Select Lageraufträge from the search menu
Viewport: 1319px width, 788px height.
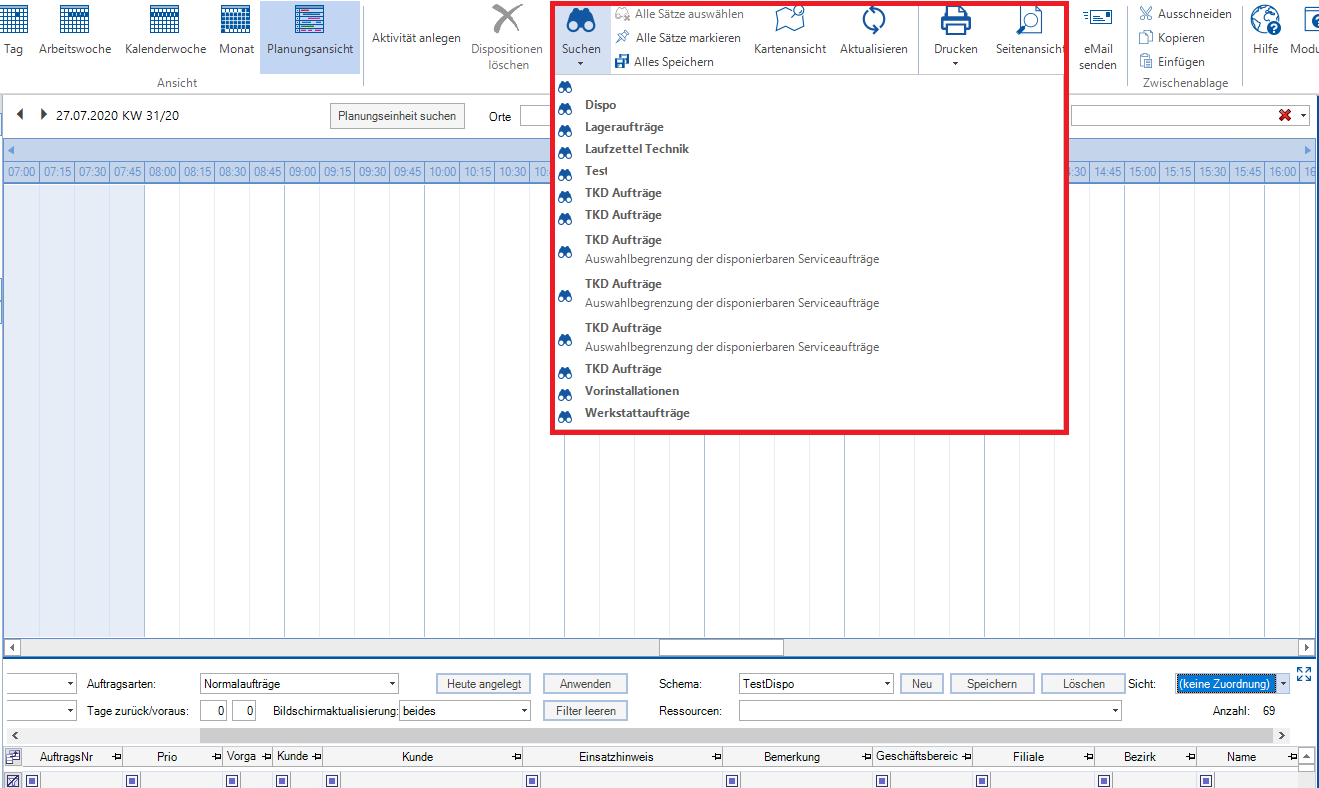(x=624, y=127)
